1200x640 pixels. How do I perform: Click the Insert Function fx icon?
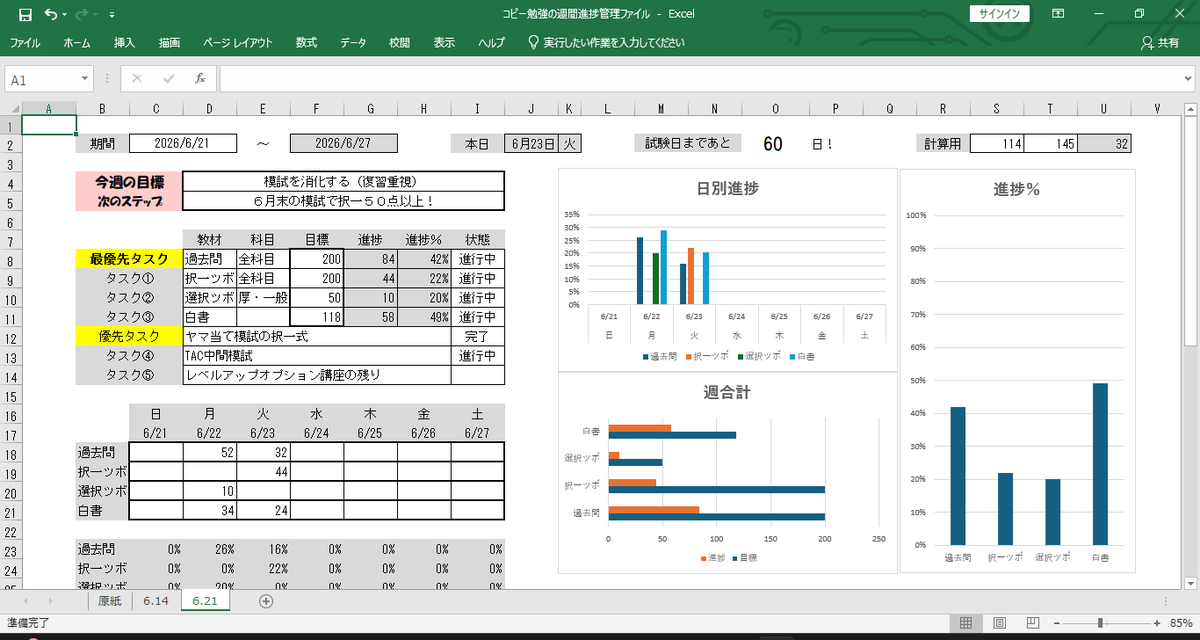click(199, 79)
